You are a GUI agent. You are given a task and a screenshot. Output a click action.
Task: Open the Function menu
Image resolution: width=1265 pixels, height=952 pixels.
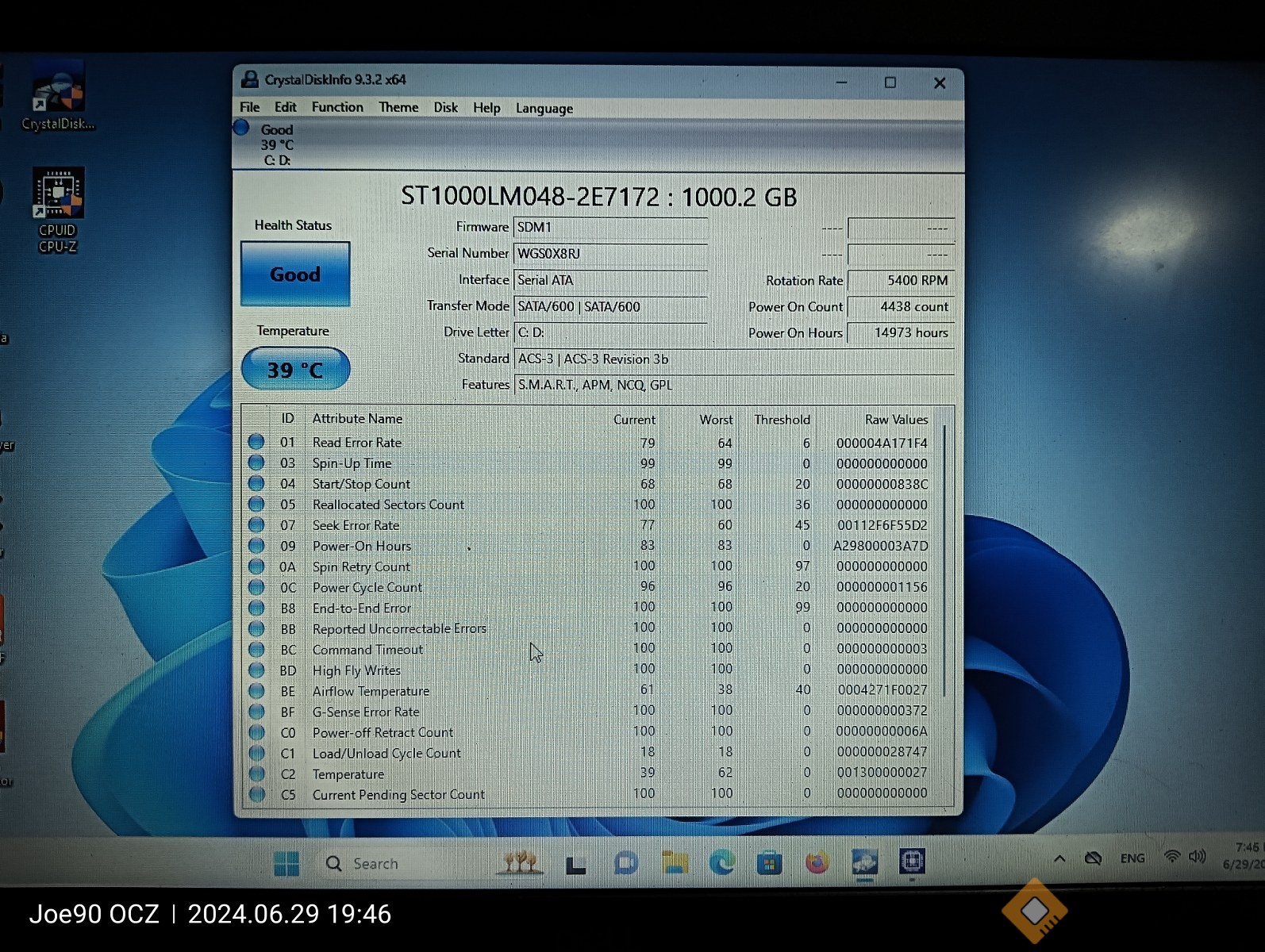337,107
